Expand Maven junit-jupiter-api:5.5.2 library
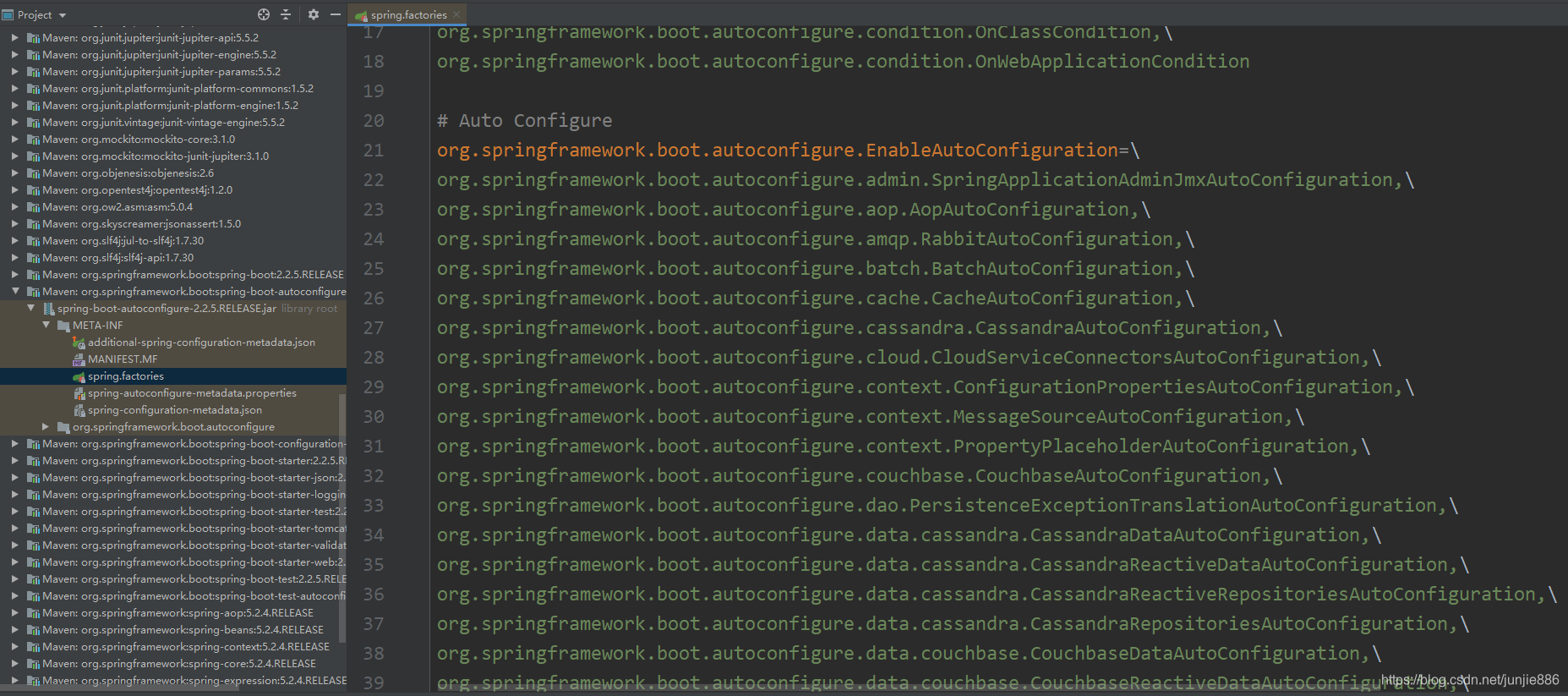 [x=15, y=38]
